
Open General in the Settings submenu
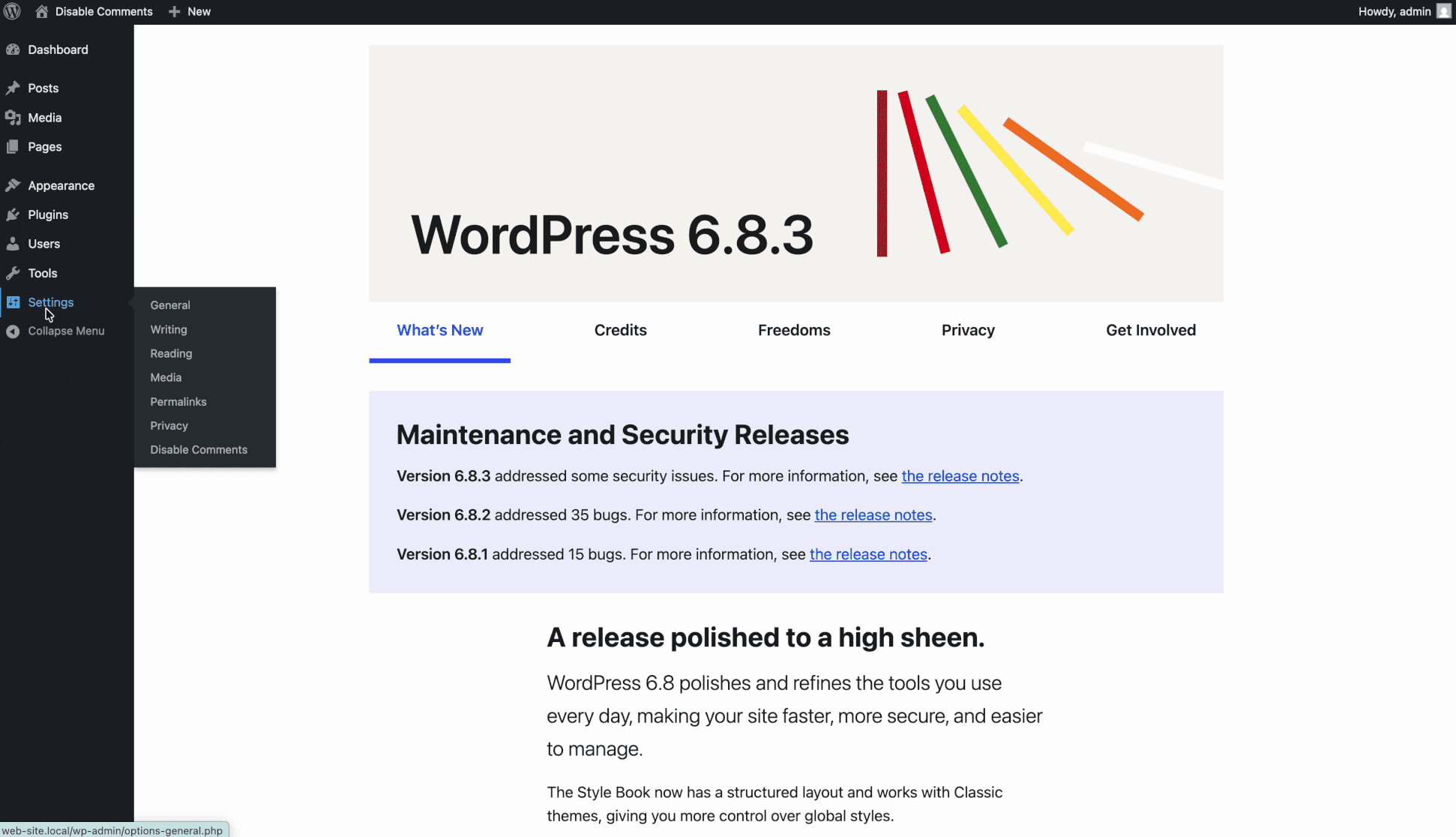(x=170, y=305)
